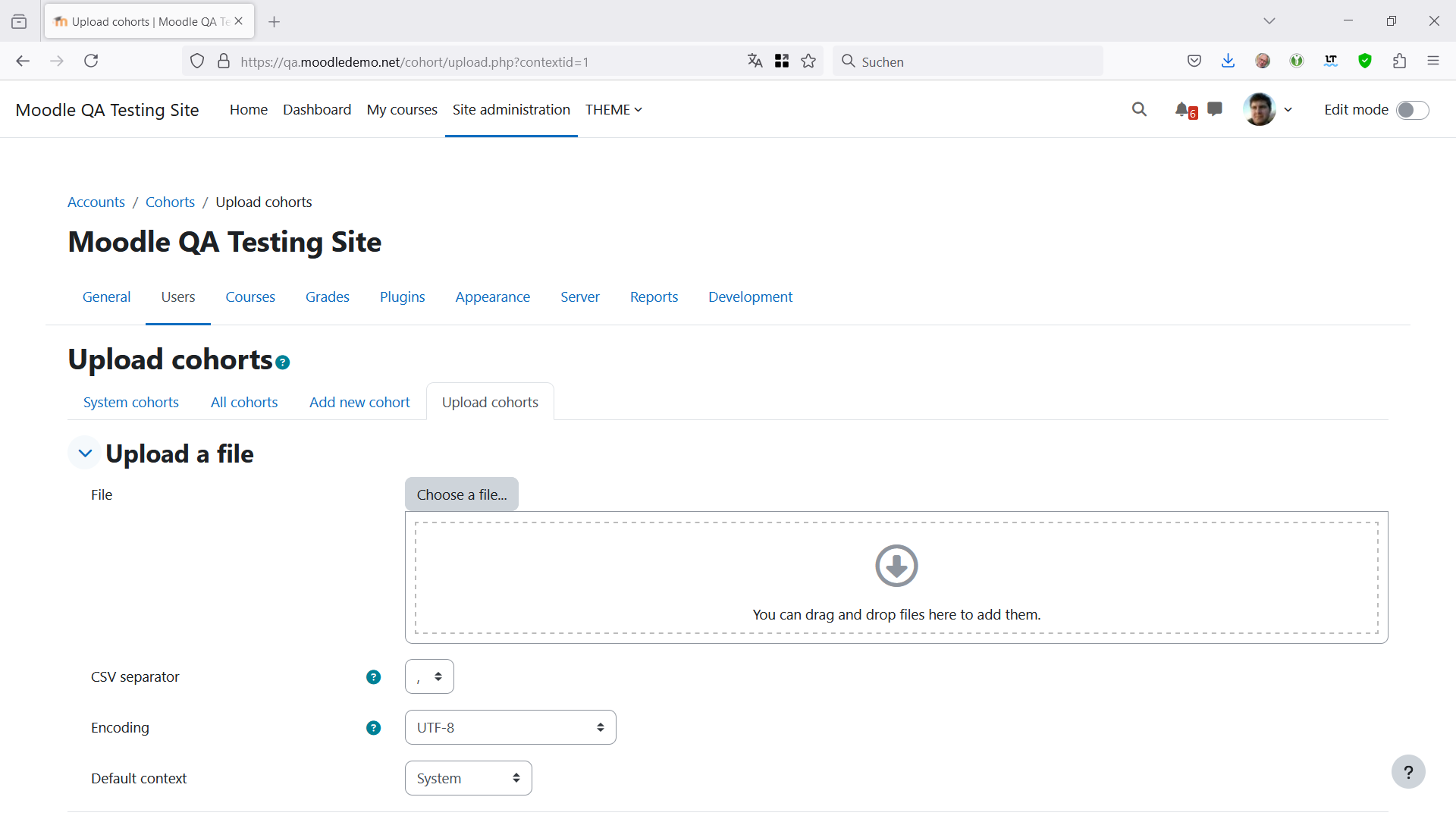This screenshot has height=819, width=1456.
Task: Switch to the Plugins admin tab
Action: pyautogui.click(x=402, y=297)
